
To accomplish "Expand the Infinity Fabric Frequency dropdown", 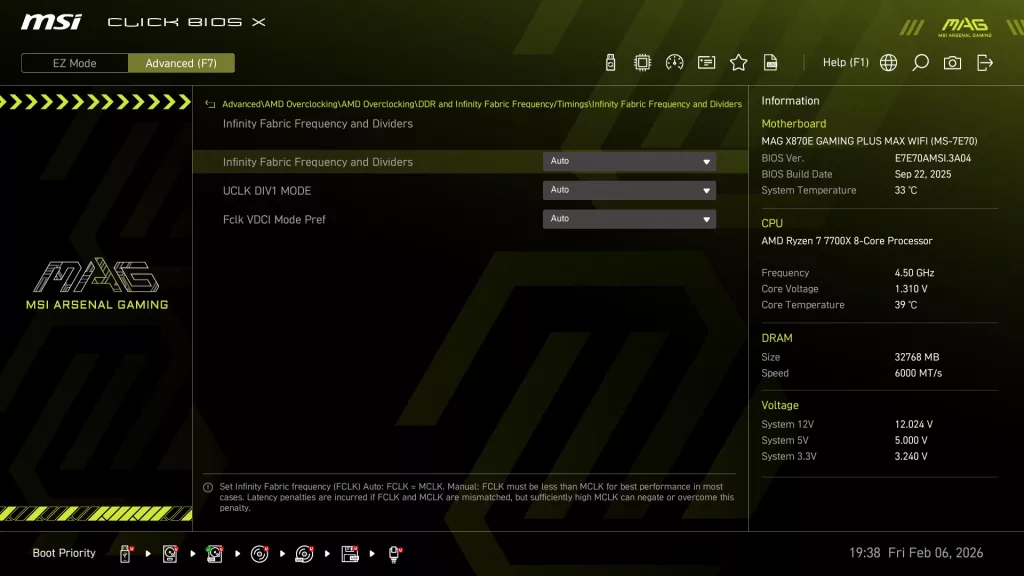I will (629, 161).
